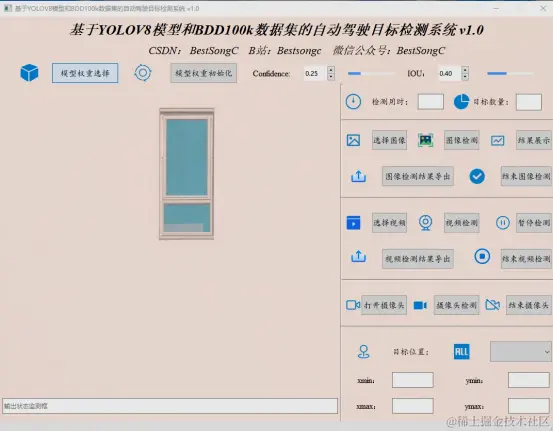
Task: Click the blue checkmark icon beside 结束图像检测
Action: [x=477, y=176]
